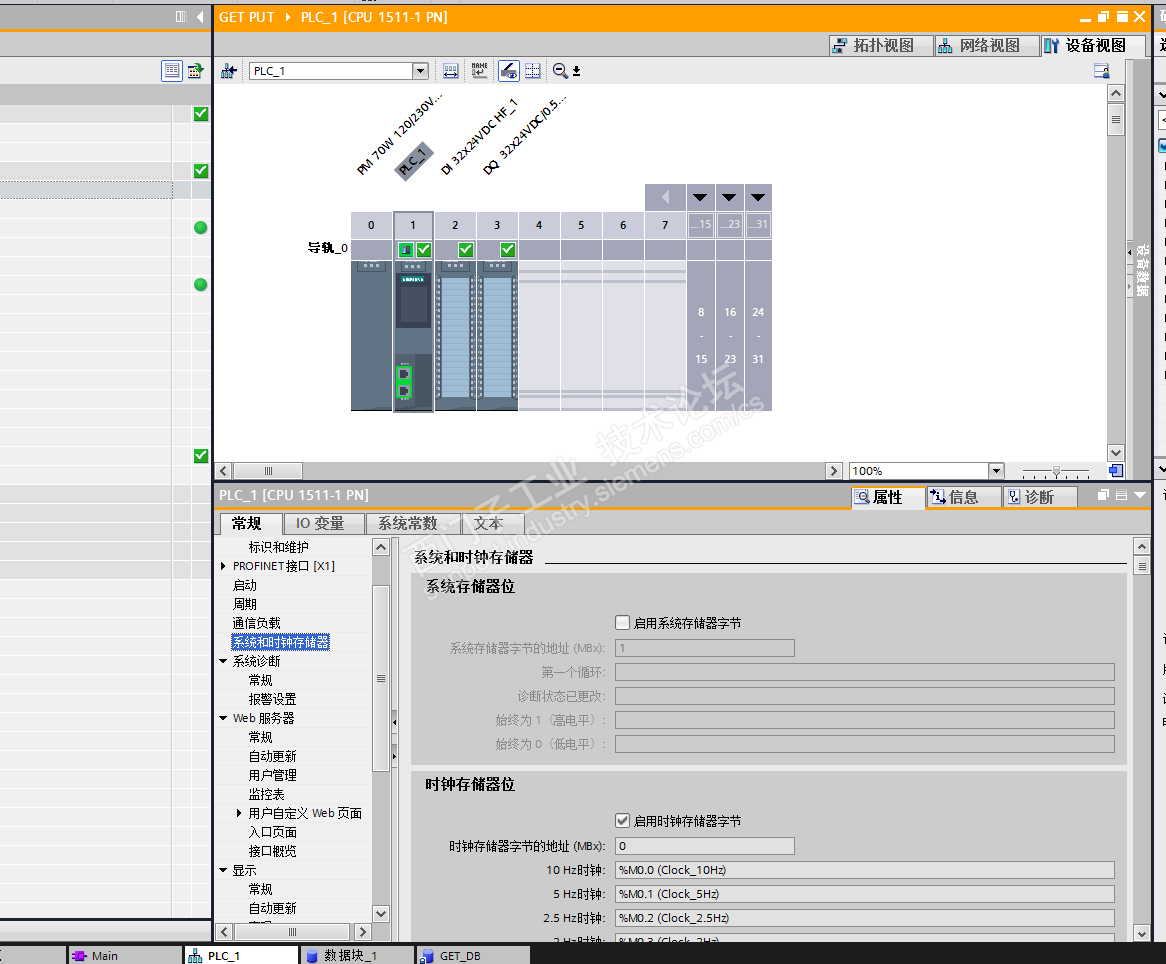Switch to the 网络视图 network view tab

[988, 45]
